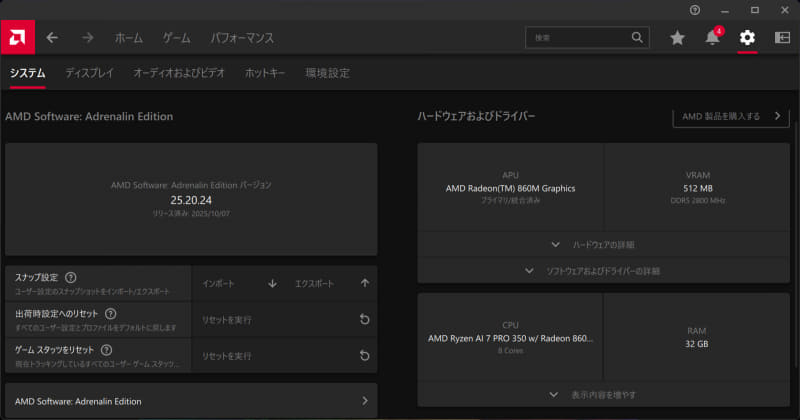Click the search magnifier icon

(637, 37)
